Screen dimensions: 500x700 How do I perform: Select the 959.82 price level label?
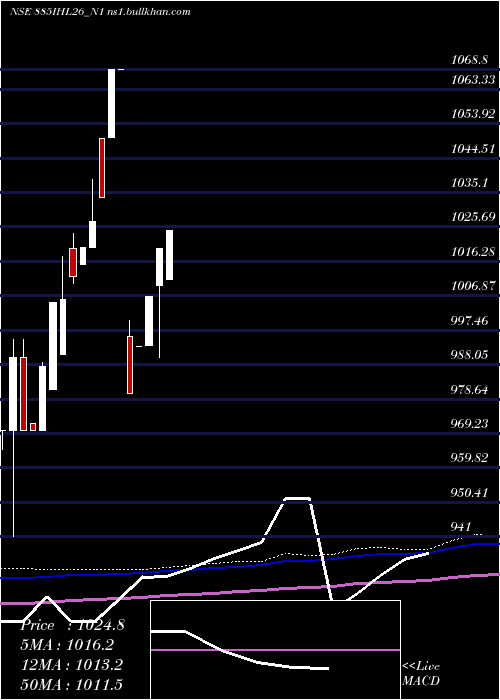(x=469, y=458)
